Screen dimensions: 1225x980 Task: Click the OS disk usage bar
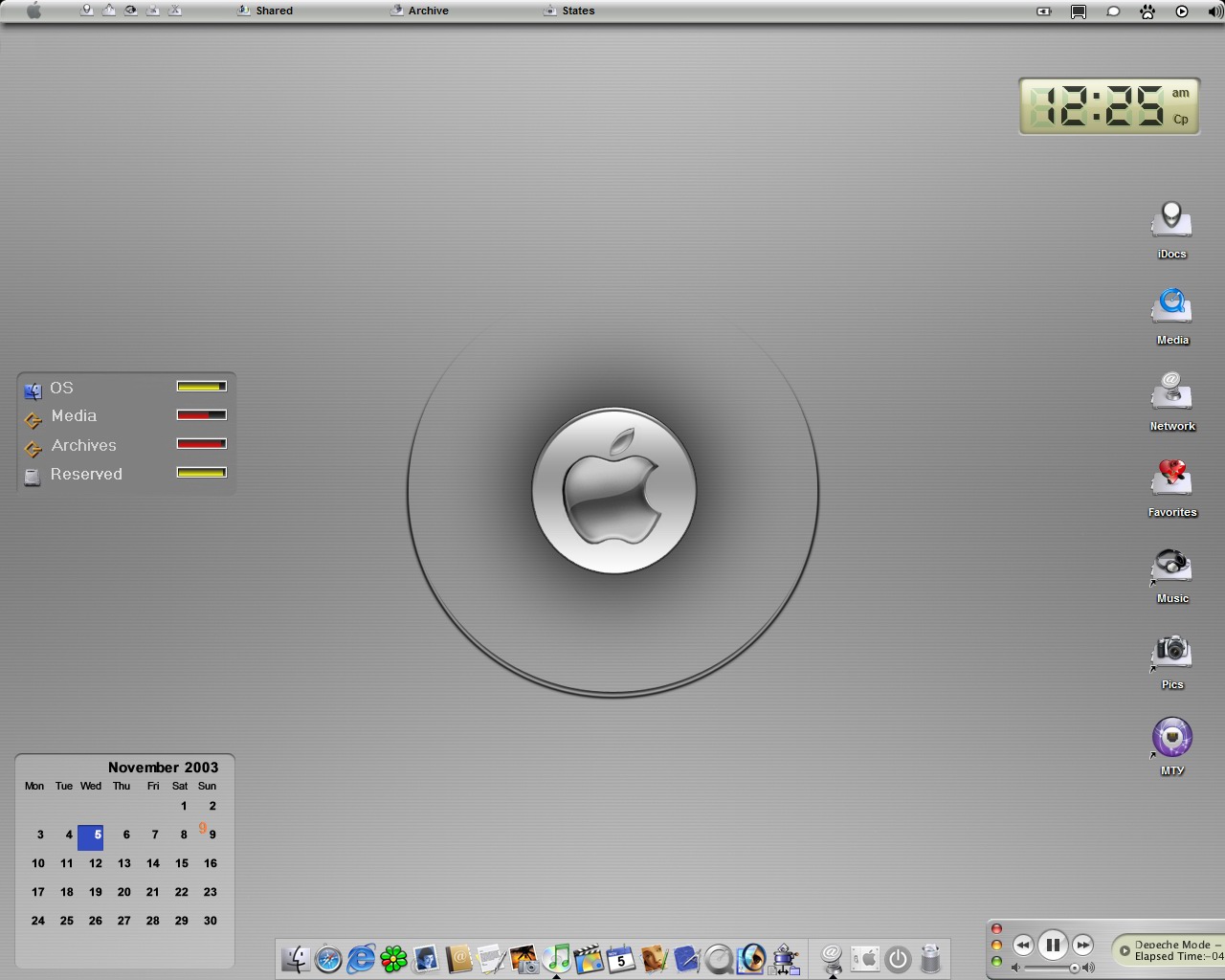pyautogui.click(x=201, y=387)
